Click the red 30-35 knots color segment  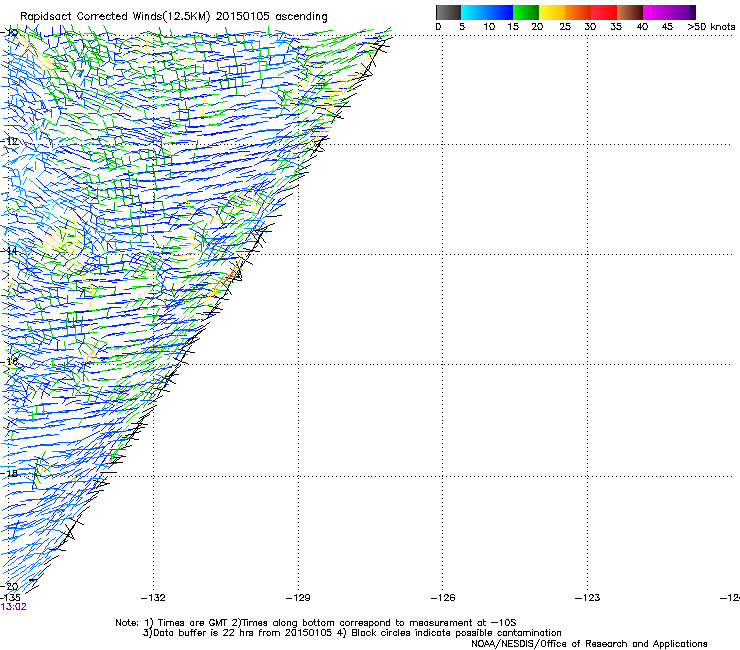[x=604, y=12]
